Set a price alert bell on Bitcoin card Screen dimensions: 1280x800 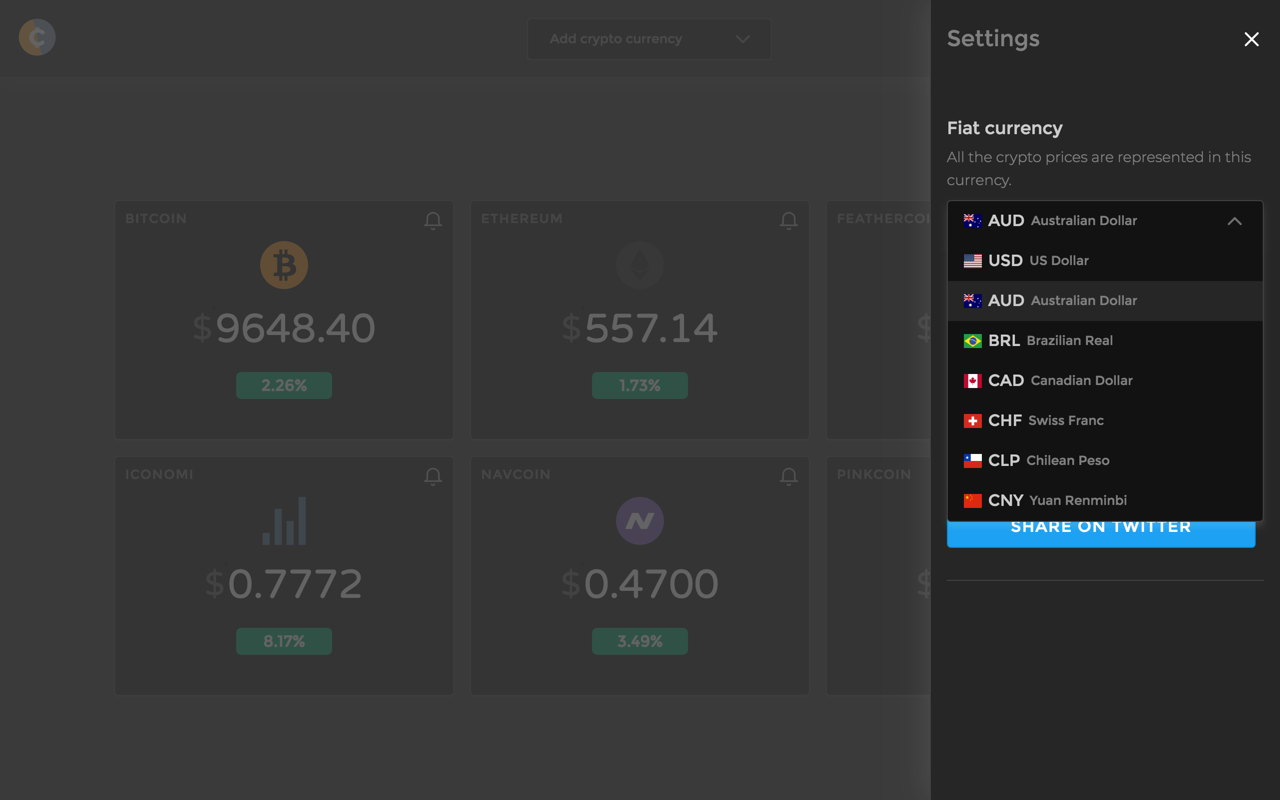point(433,221)
